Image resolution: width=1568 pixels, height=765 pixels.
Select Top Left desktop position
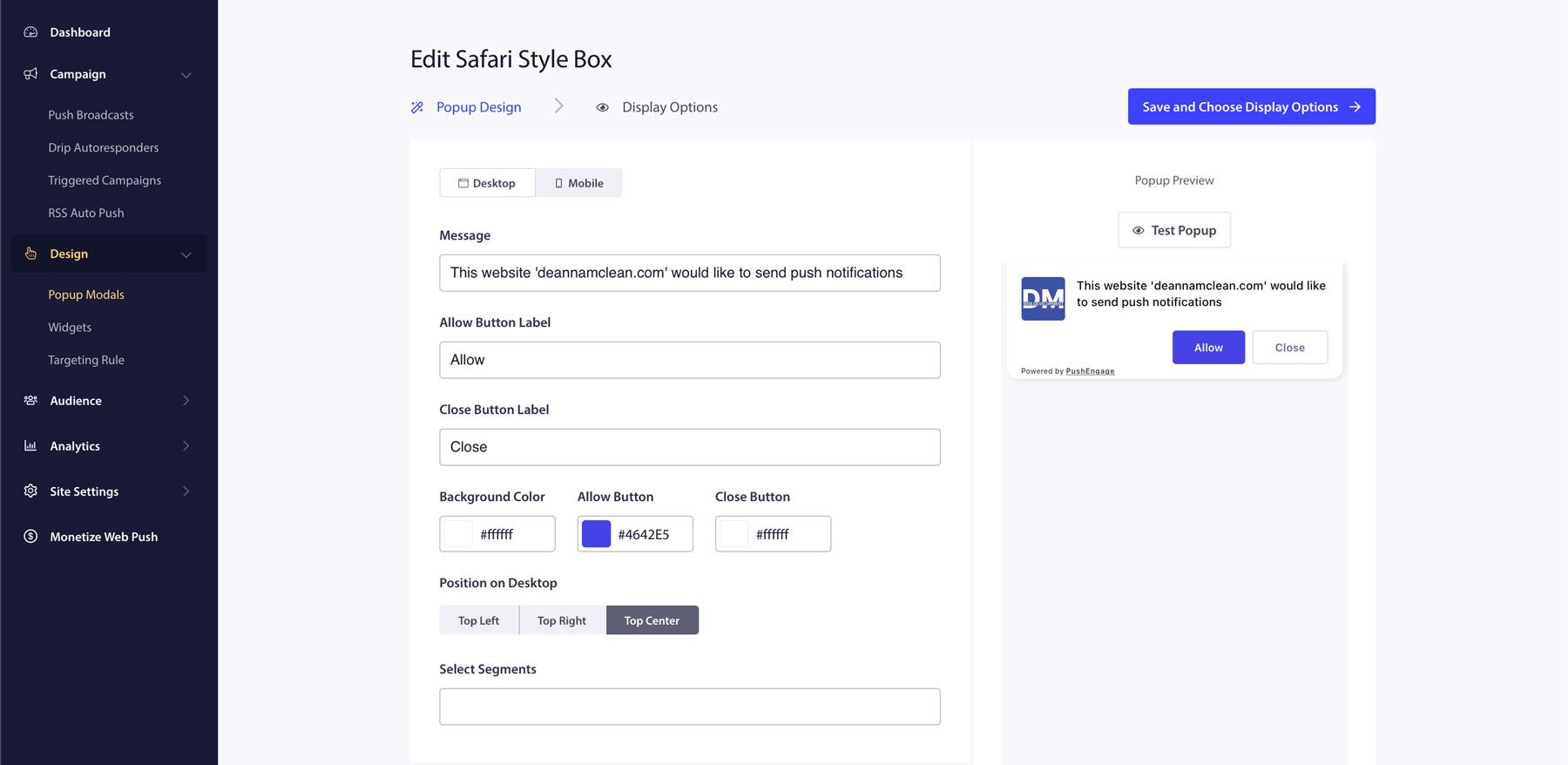click(x=479, y=620)
